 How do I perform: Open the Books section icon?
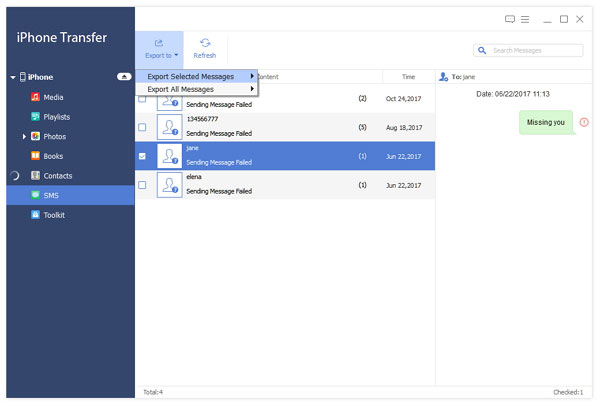(x=35, y=155)
